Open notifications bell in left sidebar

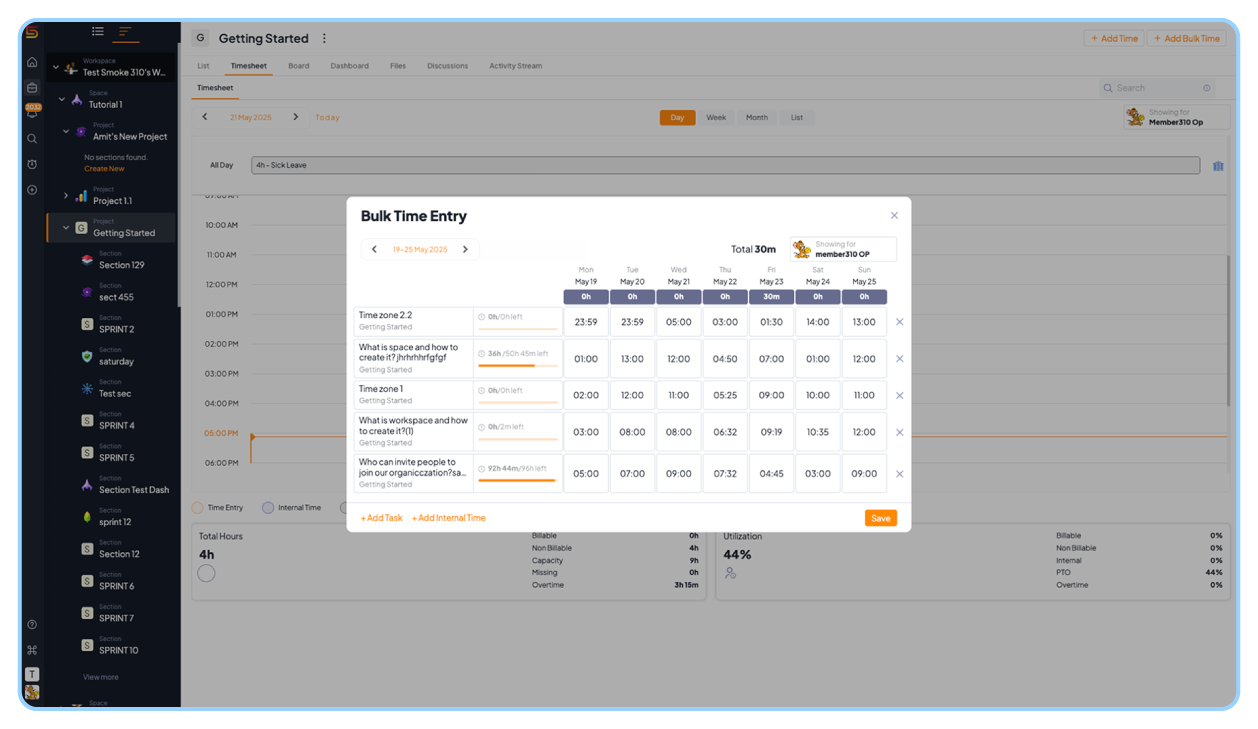tap(32, 113)
